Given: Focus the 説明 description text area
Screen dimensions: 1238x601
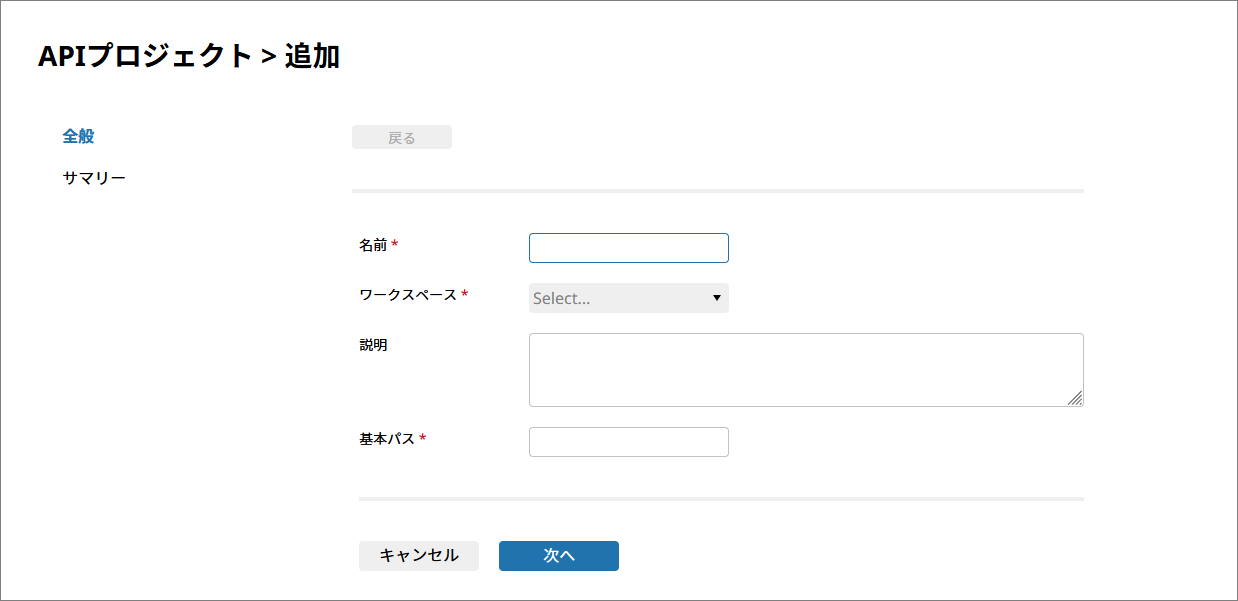Looking at the screenshot, I should click(805, 370).
